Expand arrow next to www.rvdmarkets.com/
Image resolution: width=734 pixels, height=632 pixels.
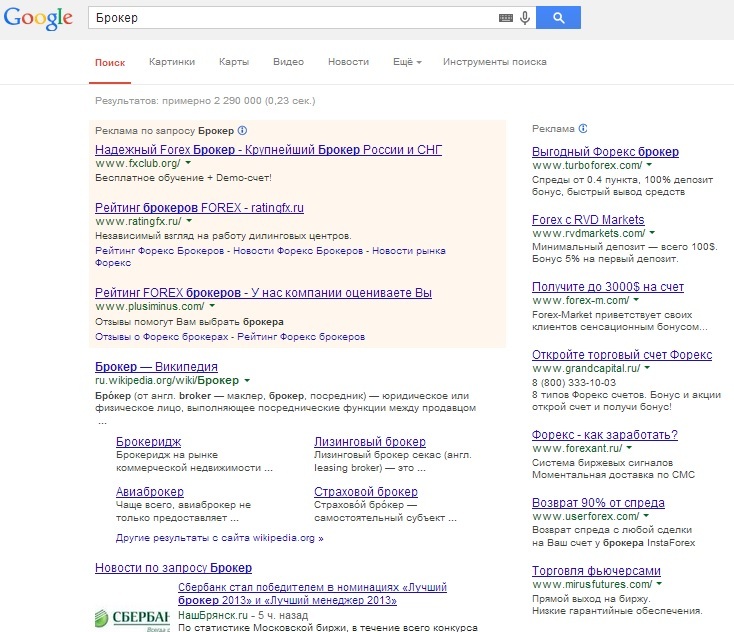coord(652,232)
